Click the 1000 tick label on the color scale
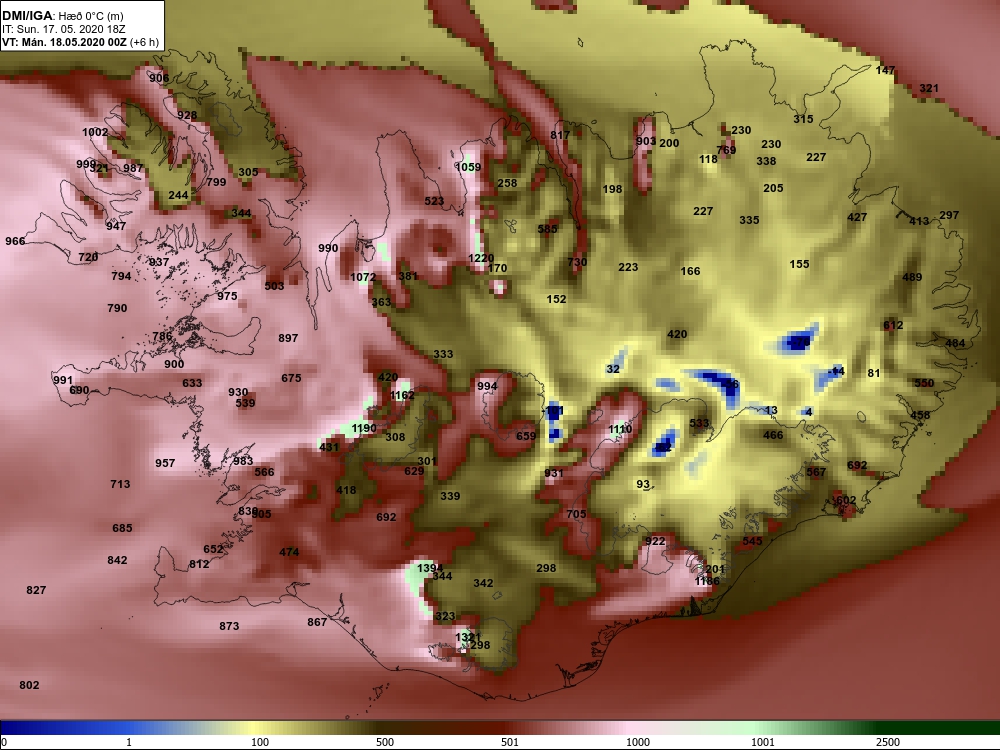 tap(638, 742)
